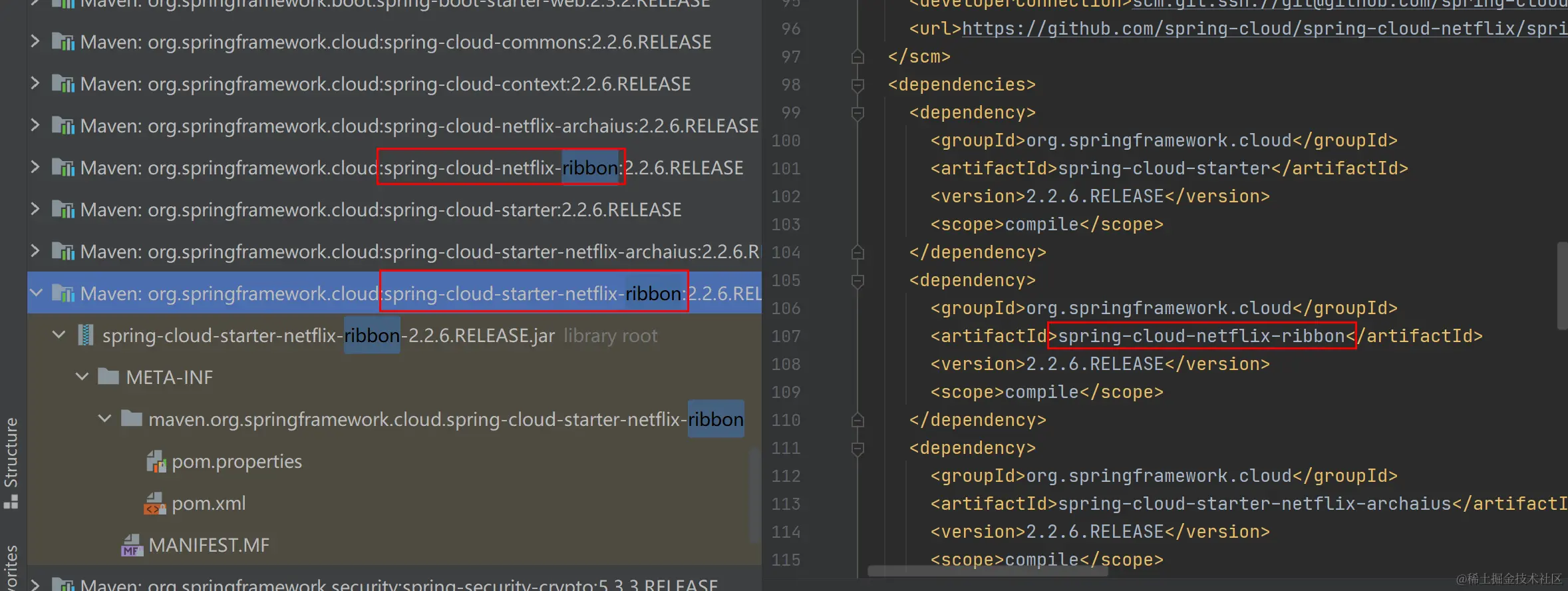Select the spring-cloud-starter:2.2.6 library icon
Image resolution: width=1568 pixels, height=591 pixels.
tap(63, 210)
